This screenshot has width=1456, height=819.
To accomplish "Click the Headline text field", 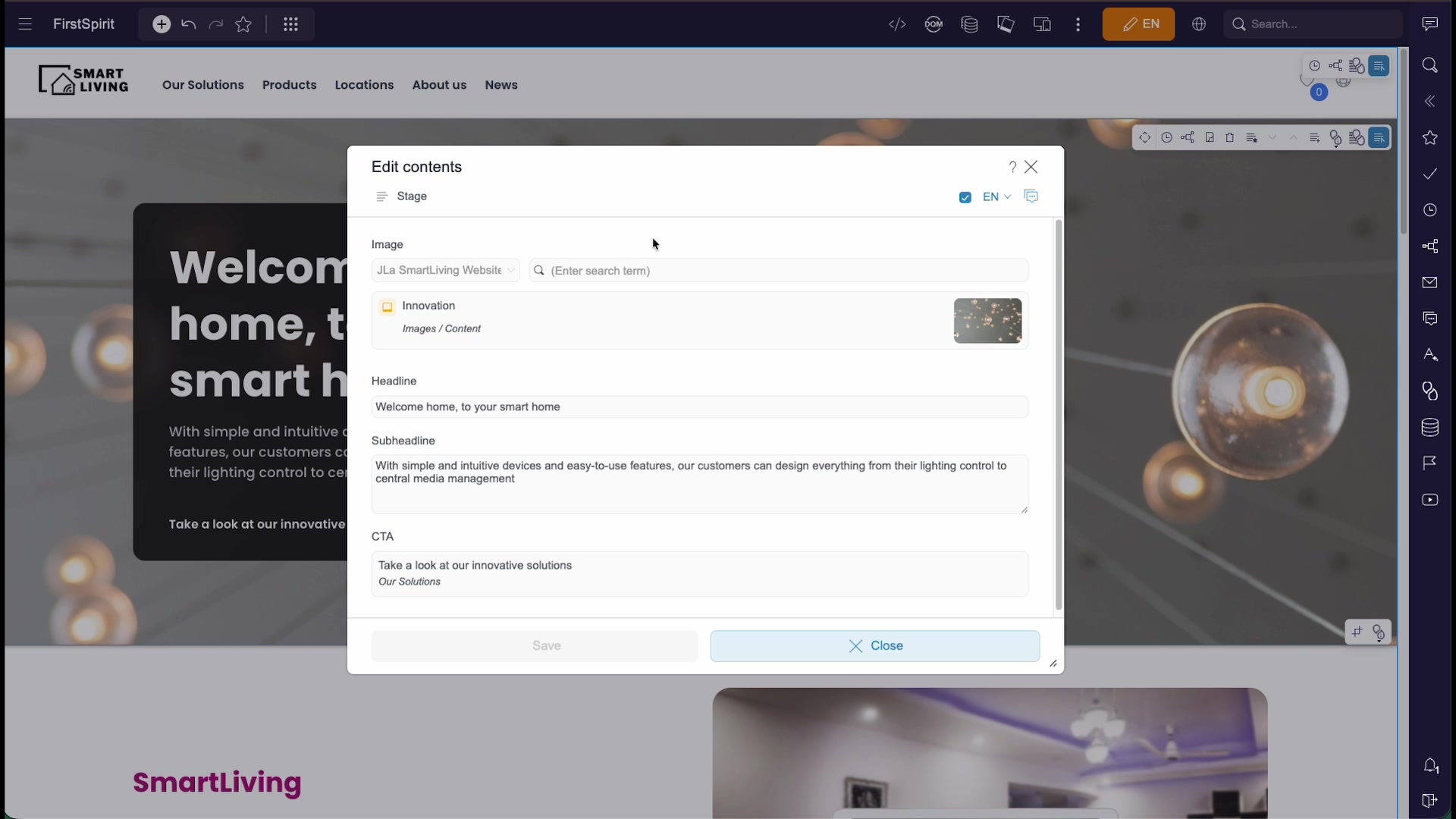I will (699, 407).
